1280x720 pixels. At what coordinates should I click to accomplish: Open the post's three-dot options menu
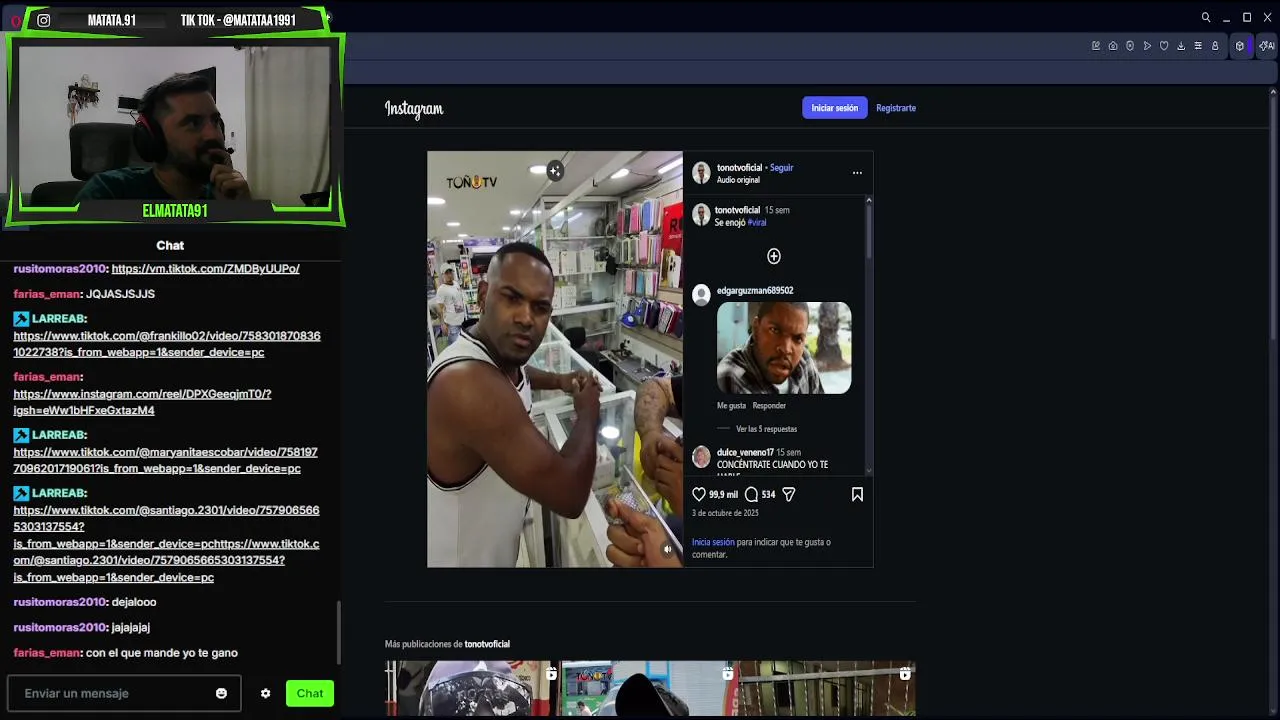pyautogui.click(x=857, y=173)
